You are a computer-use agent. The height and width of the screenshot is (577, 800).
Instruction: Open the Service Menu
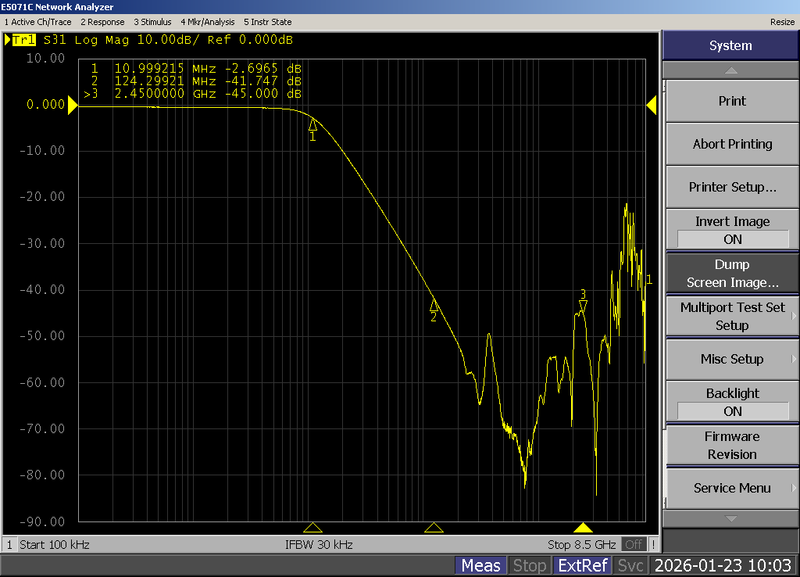coord(731,488)
